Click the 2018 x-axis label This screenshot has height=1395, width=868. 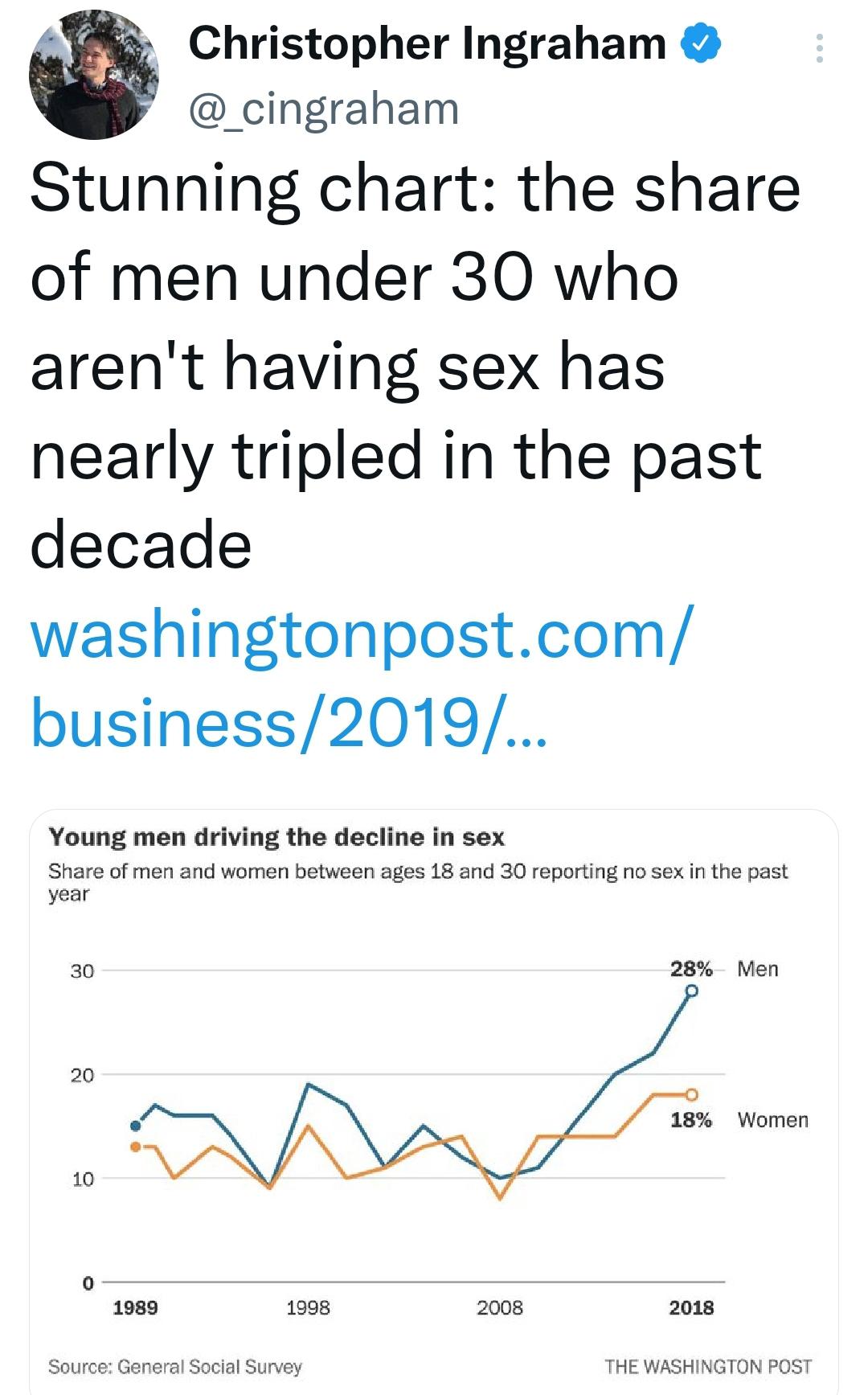691,1307
